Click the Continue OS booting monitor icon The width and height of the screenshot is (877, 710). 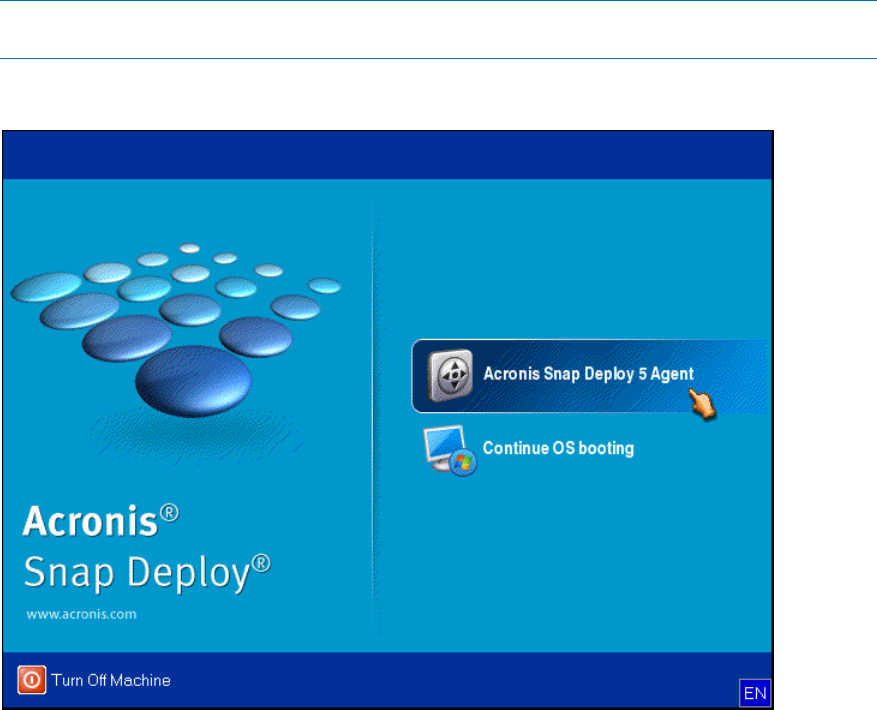[x=444, y=448]
